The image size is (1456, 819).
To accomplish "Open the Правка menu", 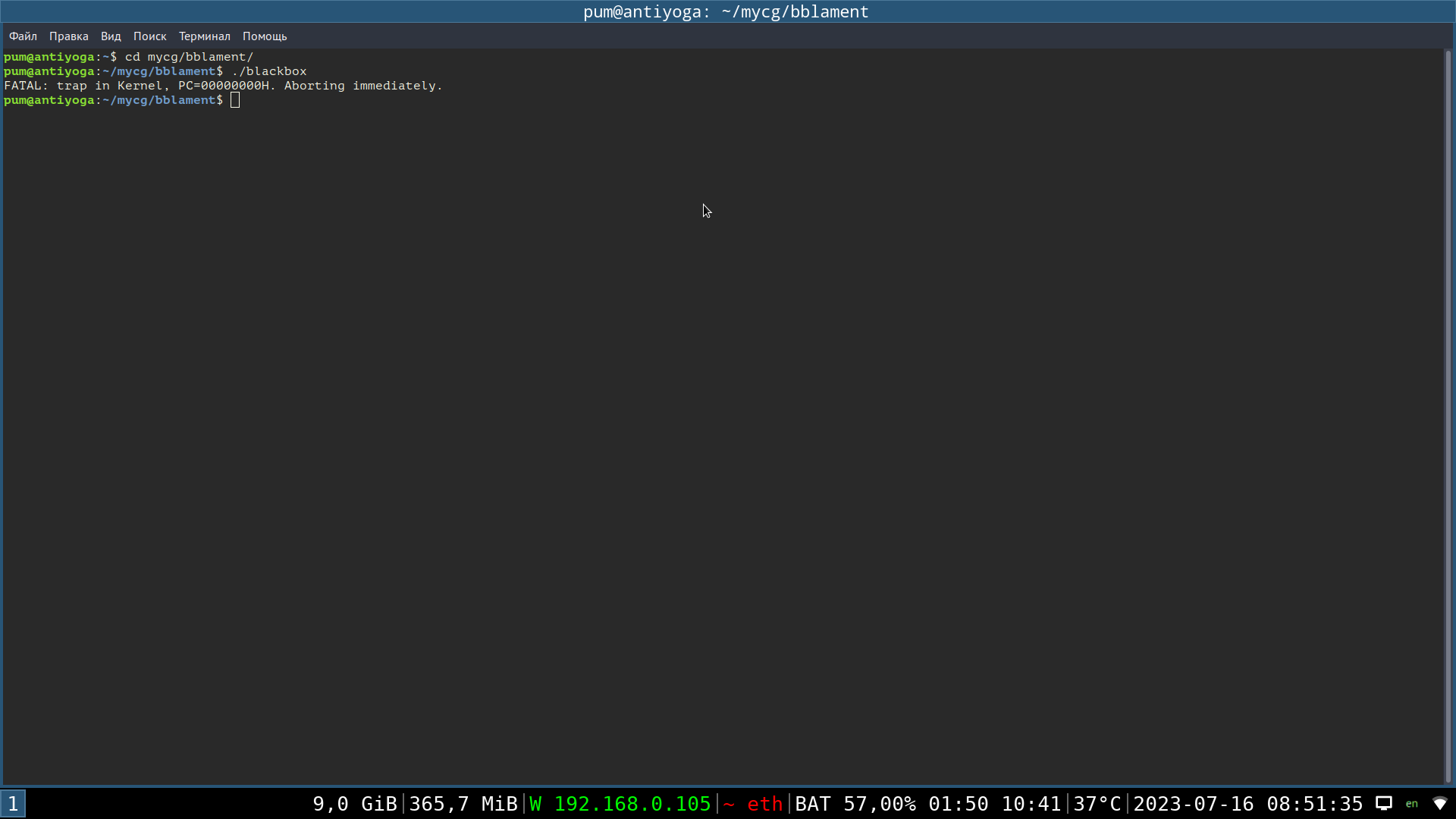I will (68, 36).
